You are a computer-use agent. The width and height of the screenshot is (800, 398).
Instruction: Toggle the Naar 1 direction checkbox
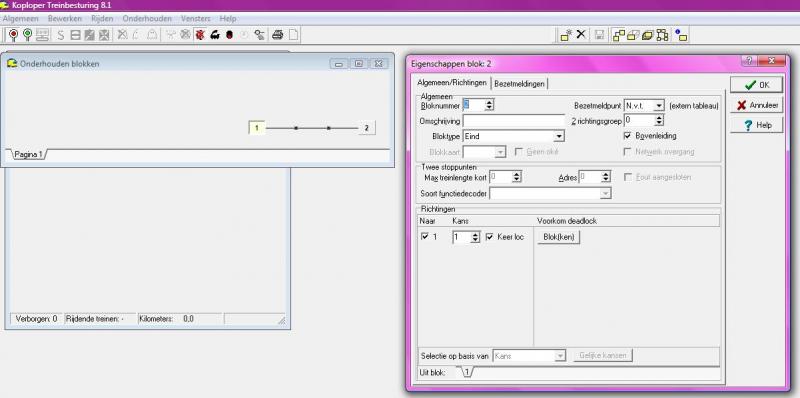point(425,237)
